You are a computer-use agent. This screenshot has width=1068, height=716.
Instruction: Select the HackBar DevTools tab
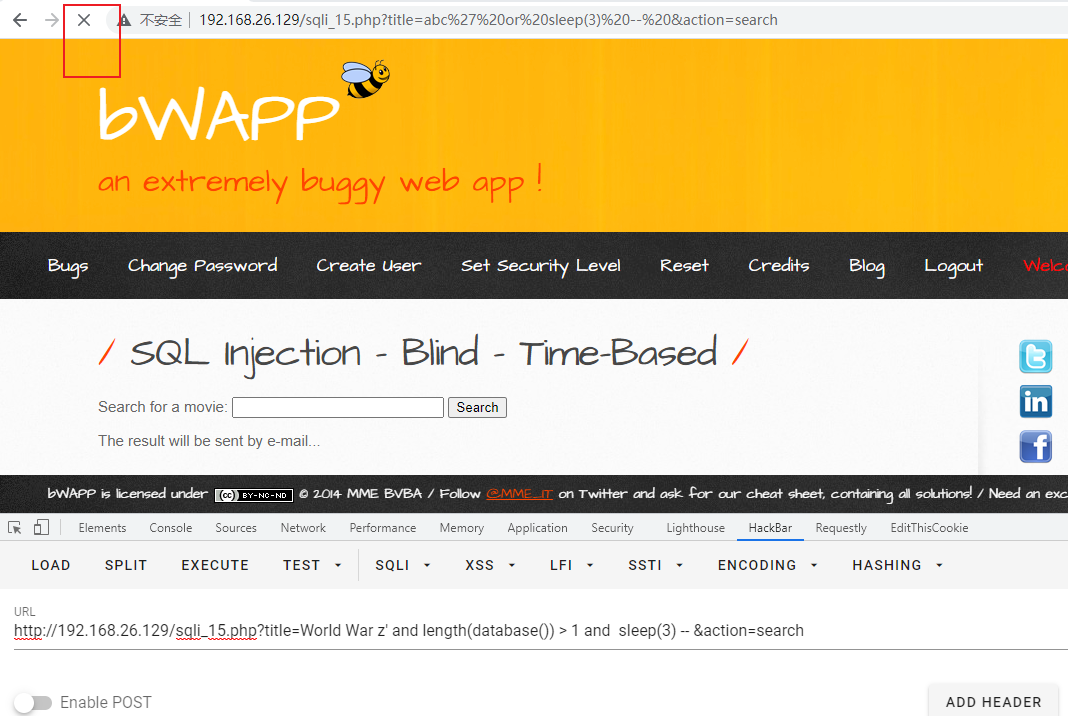tap(770, 528)
